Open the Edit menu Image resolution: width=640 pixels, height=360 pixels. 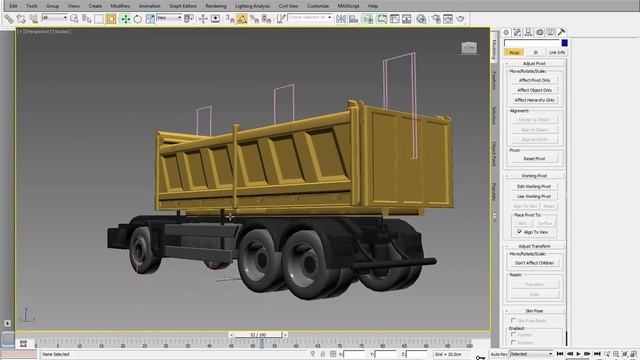coord(13,6)
